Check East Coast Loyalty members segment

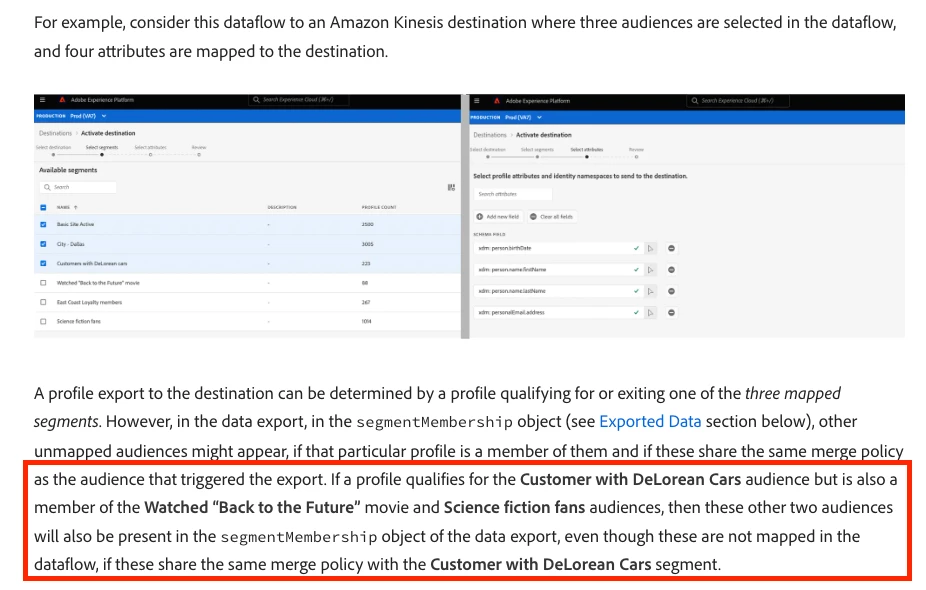coord(43,302)
